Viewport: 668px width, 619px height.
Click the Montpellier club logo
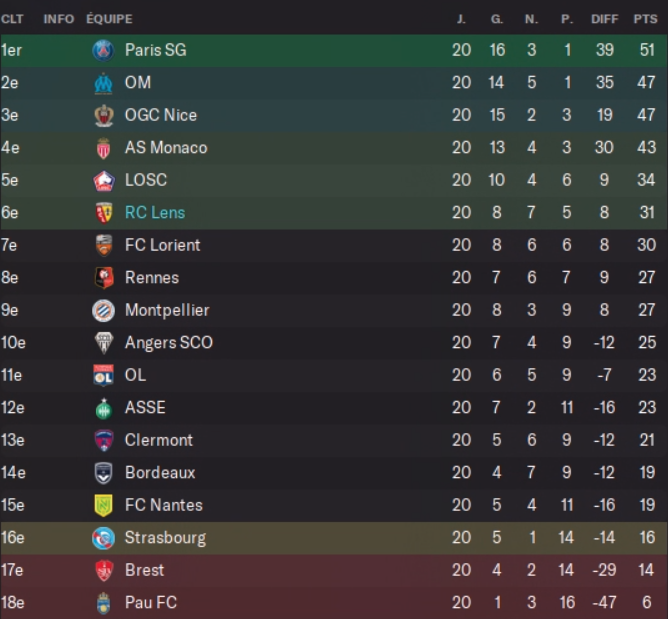[103, 310]
